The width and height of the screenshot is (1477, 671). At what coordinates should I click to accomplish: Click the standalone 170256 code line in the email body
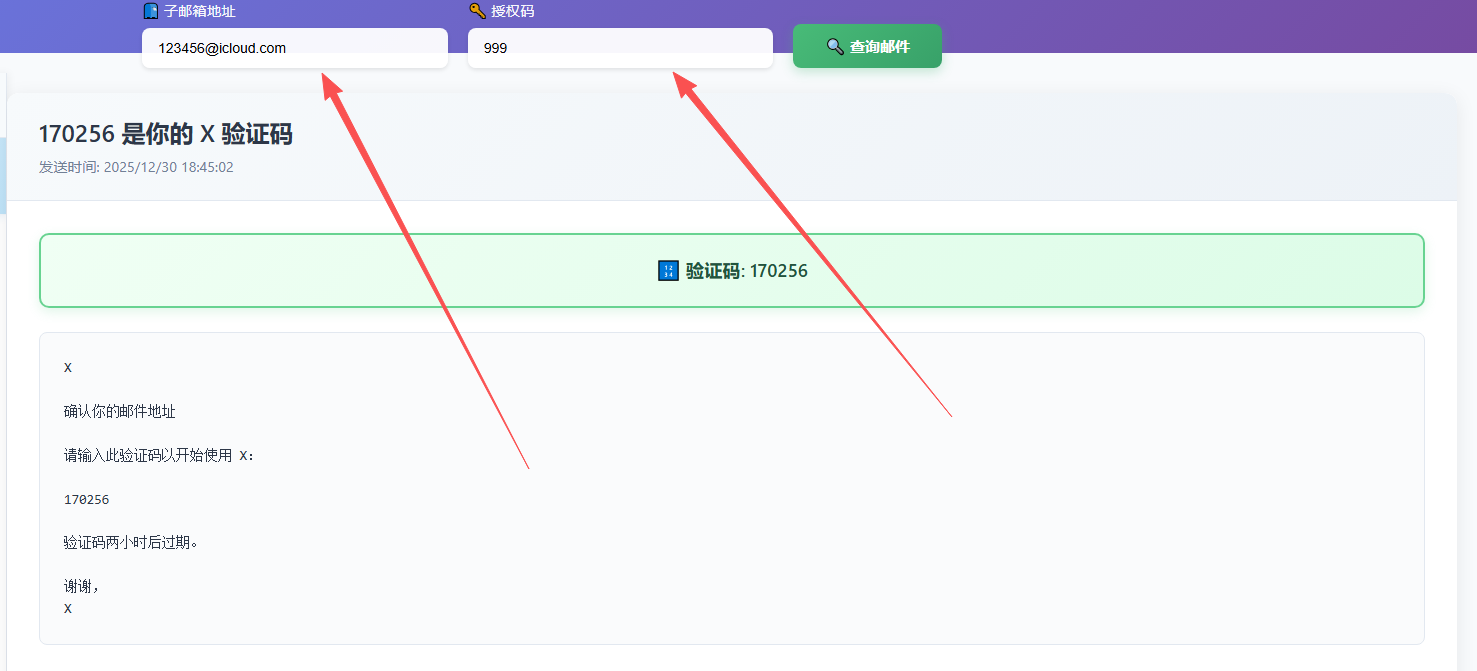point(86,499)
